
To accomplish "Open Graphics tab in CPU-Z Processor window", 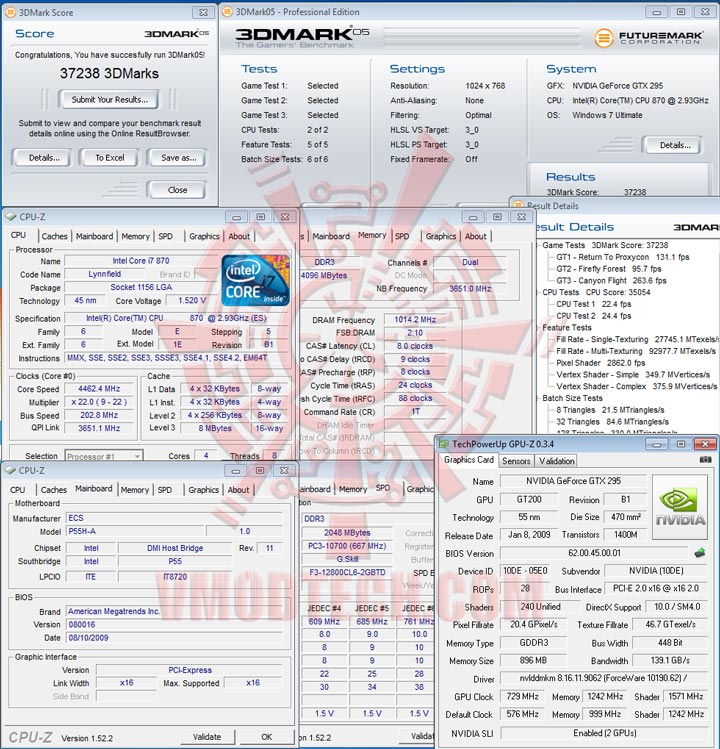I will [x=204, y=236].
